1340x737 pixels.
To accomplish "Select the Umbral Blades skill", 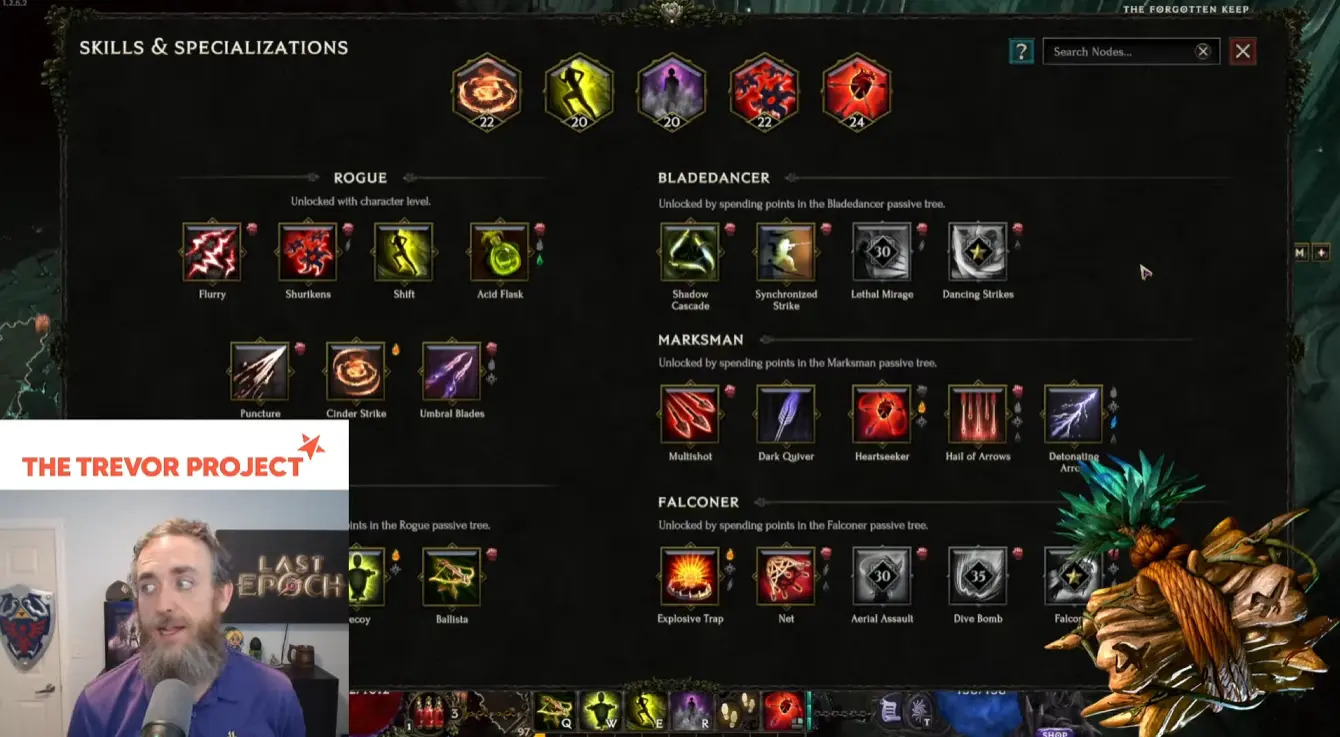I will point(451,371).
